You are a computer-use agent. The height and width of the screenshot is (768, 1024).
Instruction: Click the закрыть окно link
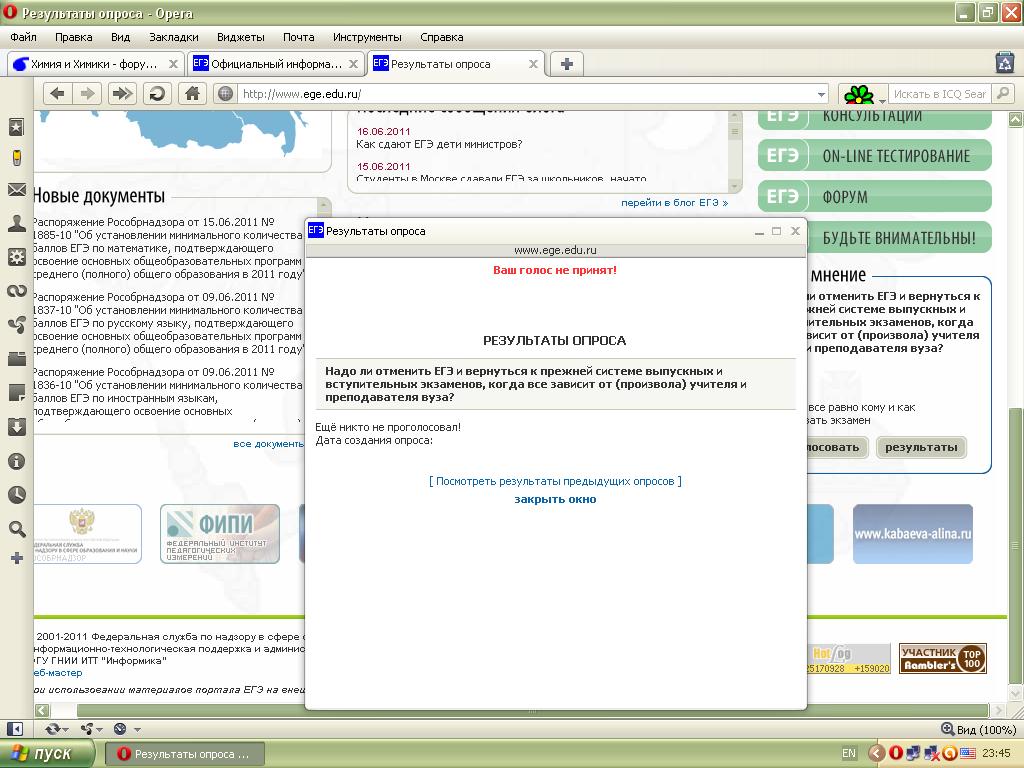click(x=555, y=499)
